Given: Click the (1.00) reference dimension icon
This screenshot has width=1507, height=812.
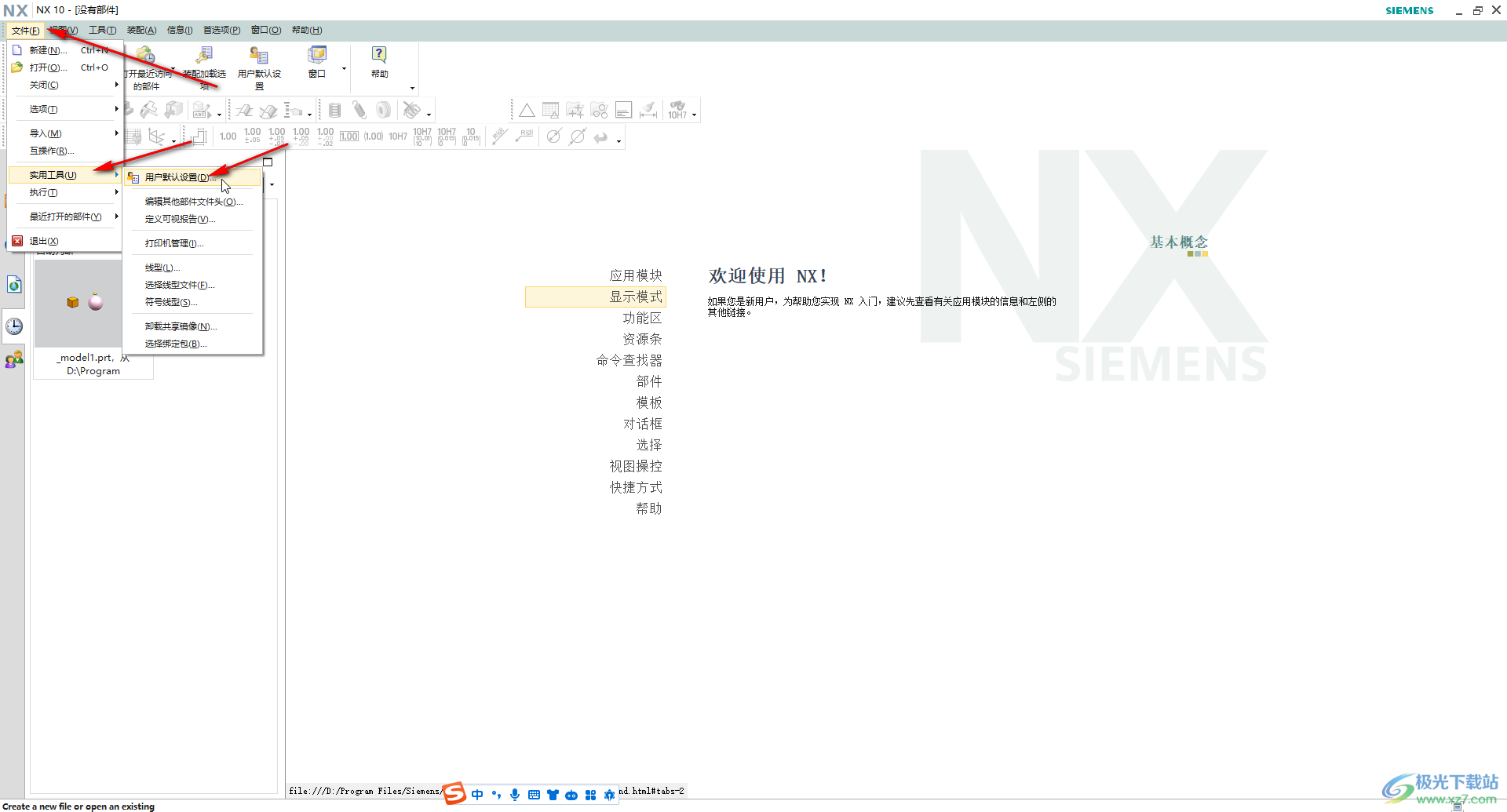Looking at the screenshot, I should pyautogui.click(x=374, y=137).
